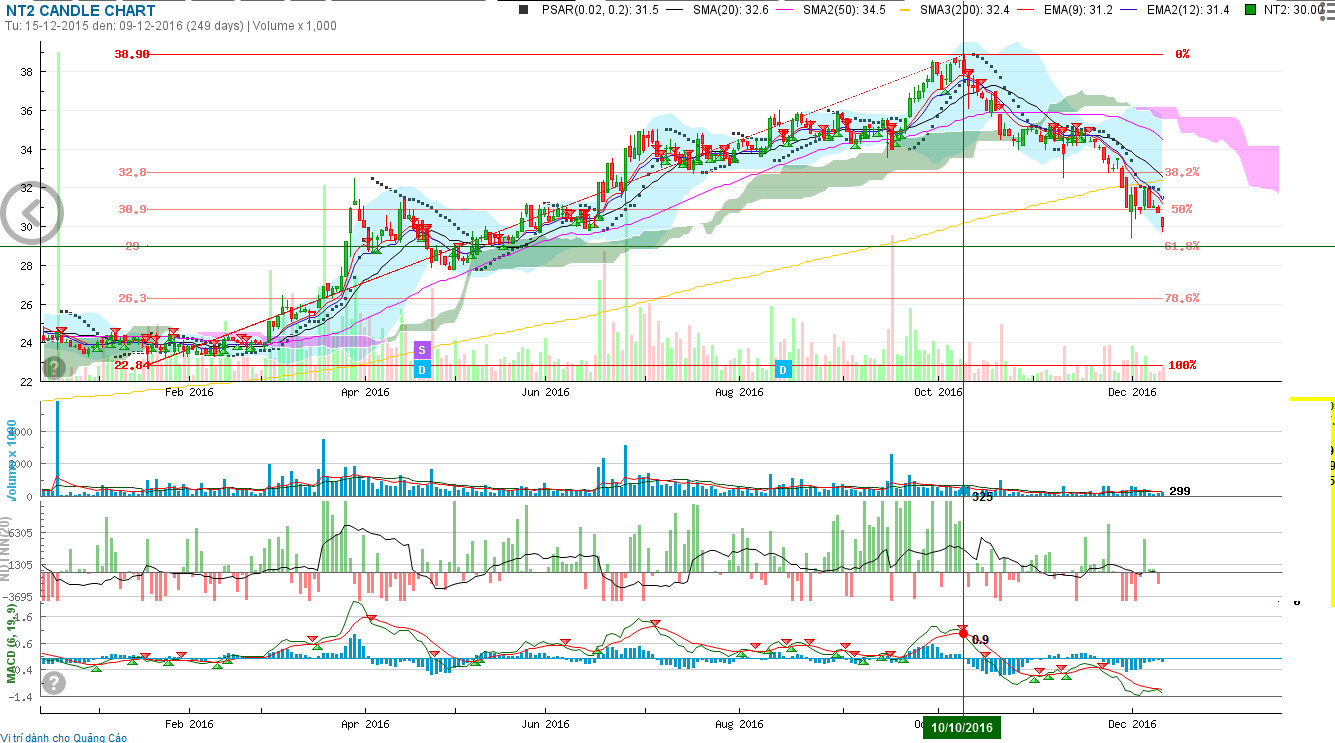Open the help icon on price chart

54,368
